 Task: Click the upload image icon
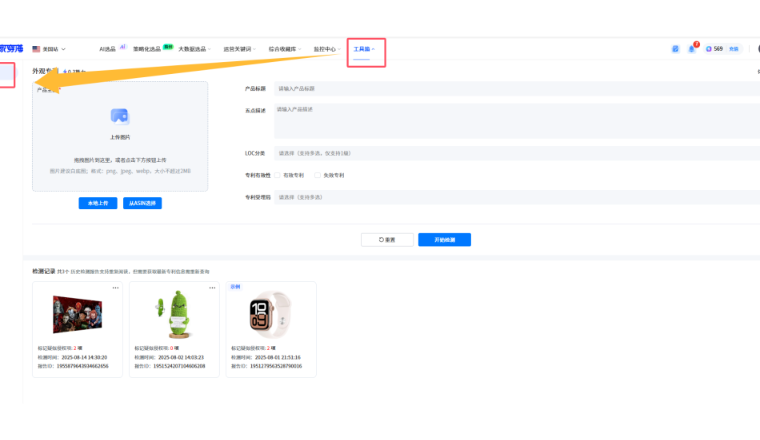[120, 116]
